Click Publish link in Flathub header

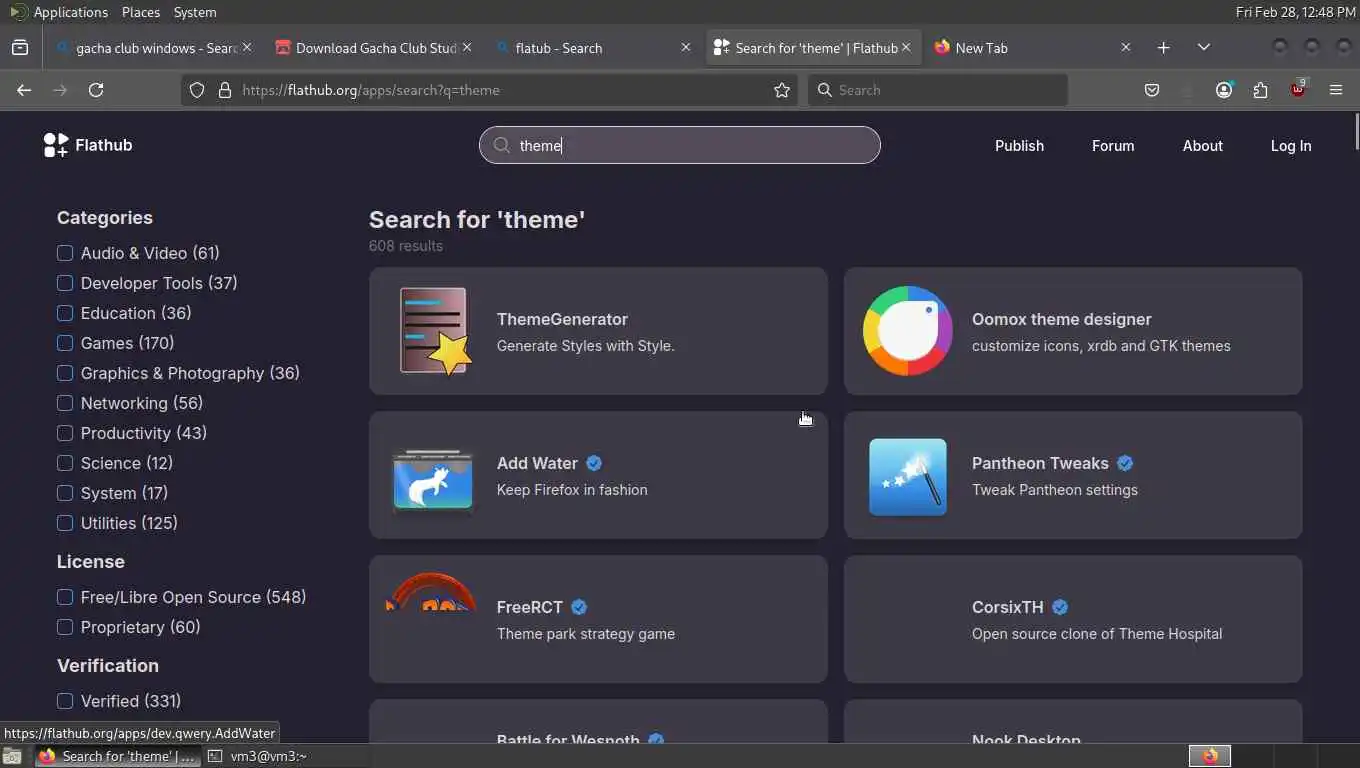click(x=1019, y=146)
